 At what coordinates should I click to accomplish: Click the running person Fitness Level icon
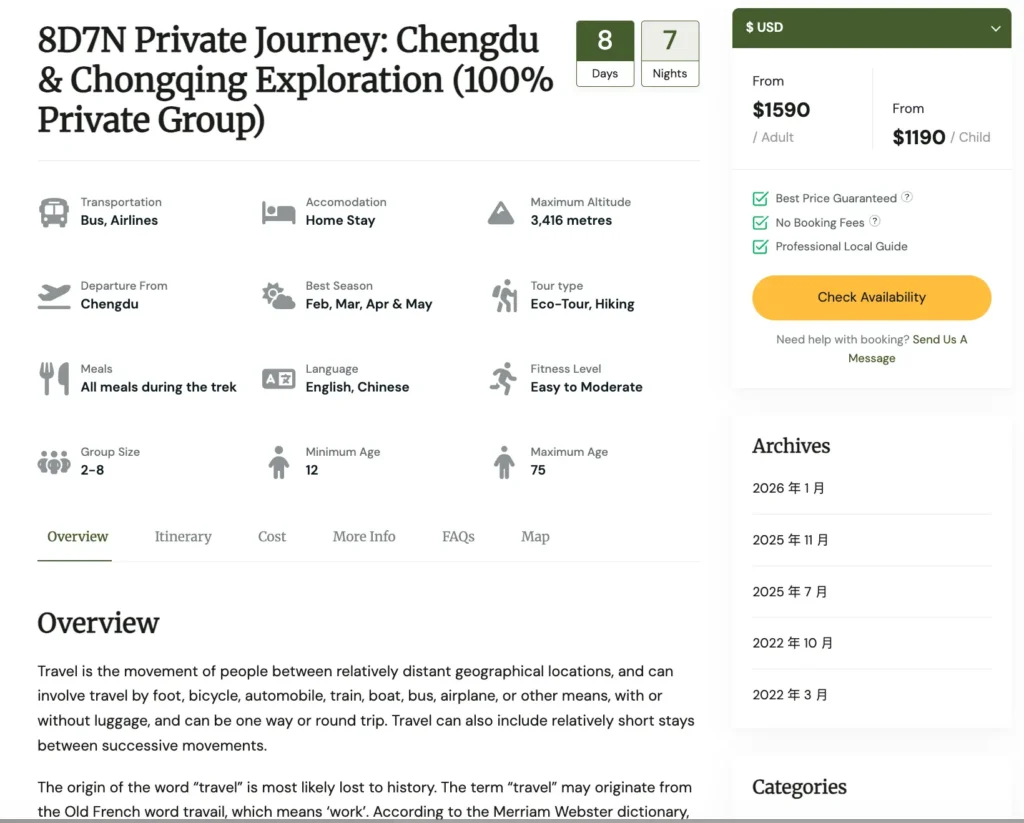503,378
